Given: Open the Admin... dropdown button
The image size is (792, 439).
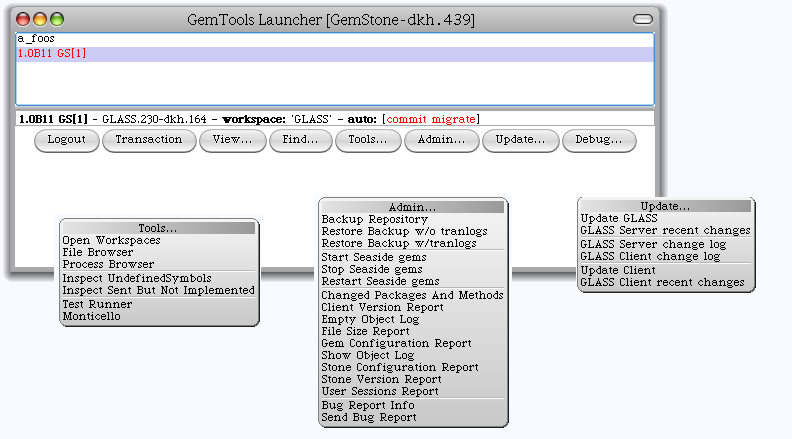Looking at the screenshot, I should click(441, 140).
